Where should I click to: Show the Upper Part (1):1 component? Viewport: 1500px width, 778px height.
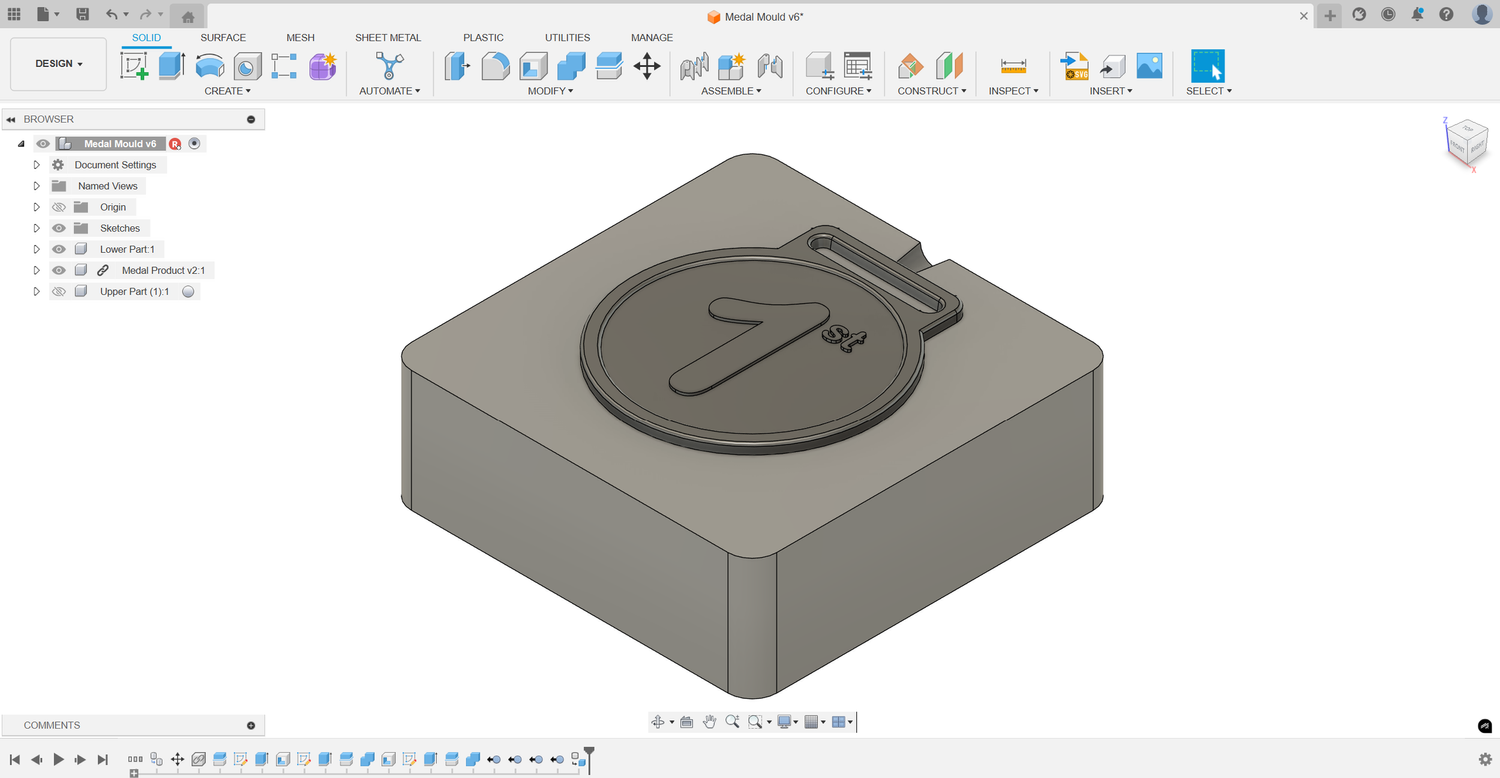59,291
